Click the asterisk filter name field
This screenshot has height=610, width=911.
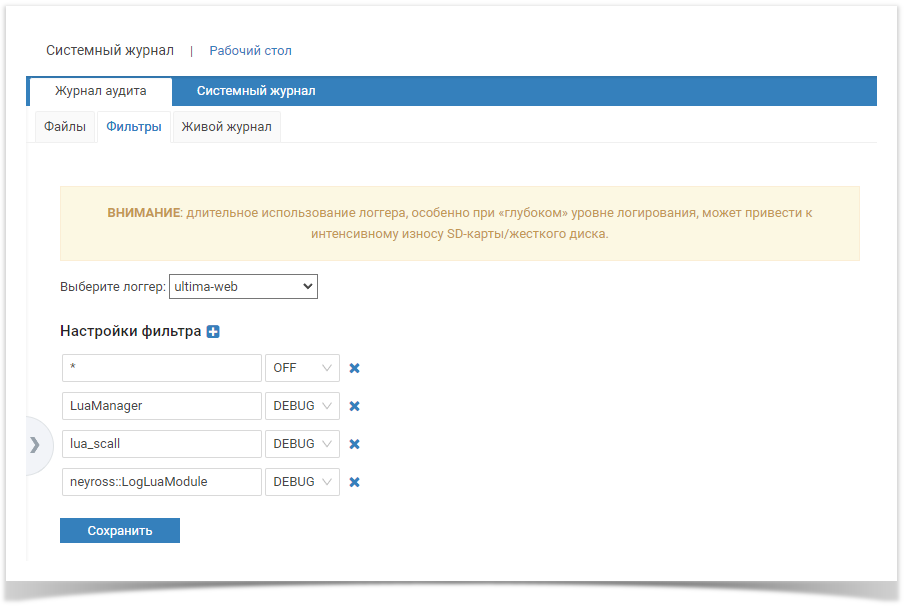pyautogui.click(x=161, y=368)
